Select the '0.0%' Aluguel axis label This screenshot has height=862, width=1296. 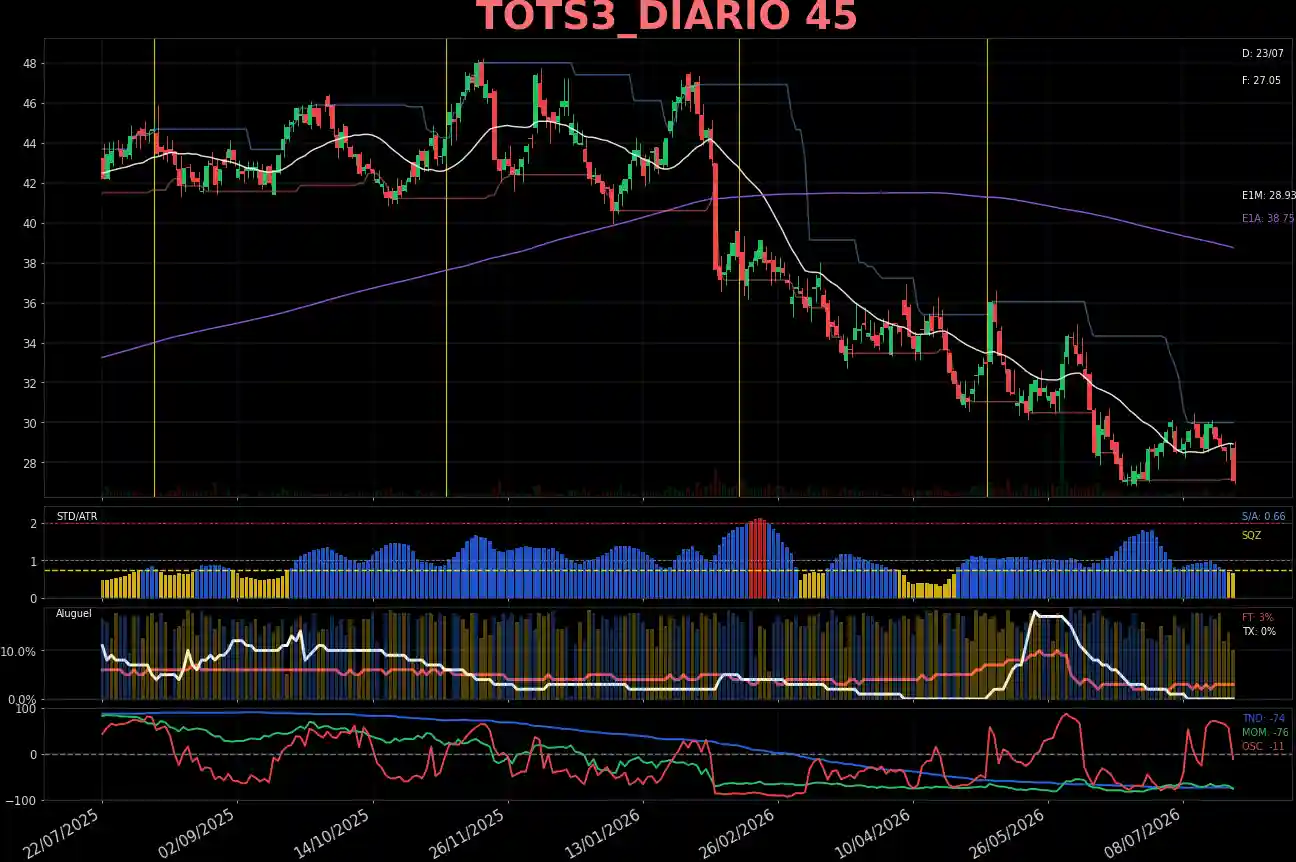(24, 700)
